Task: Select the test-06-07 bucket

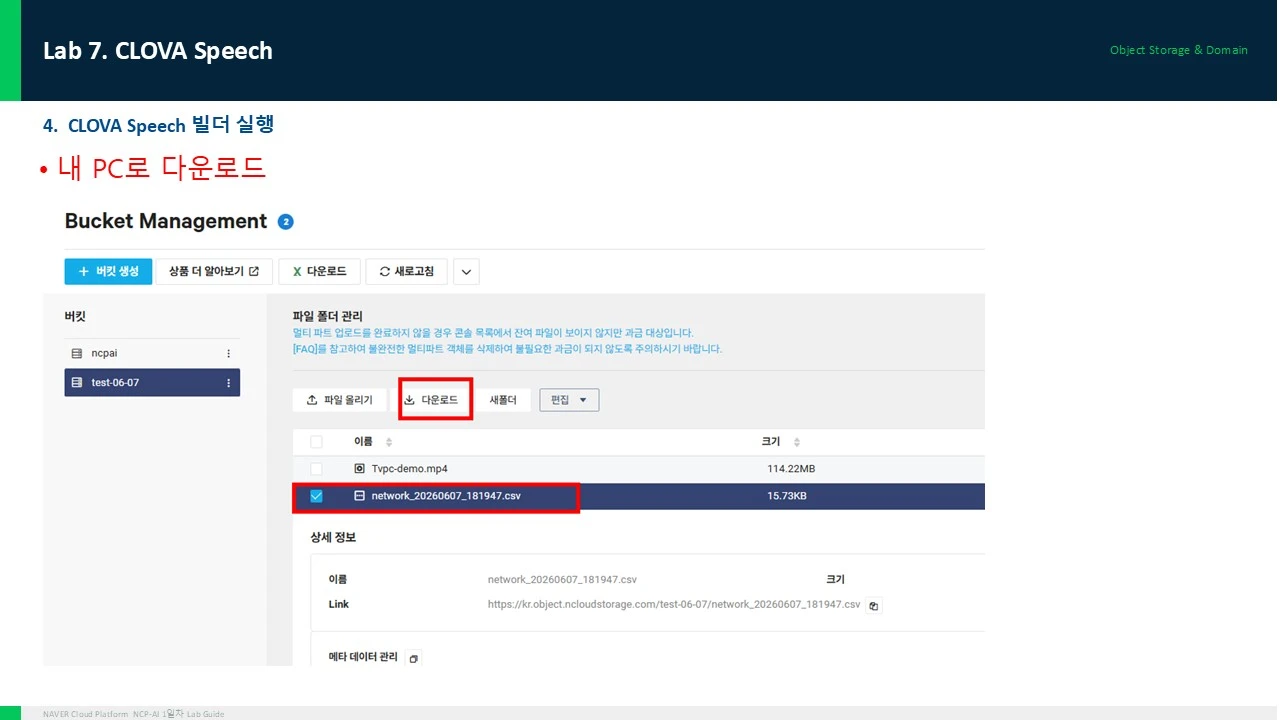Action: click(x=152, y=382)
